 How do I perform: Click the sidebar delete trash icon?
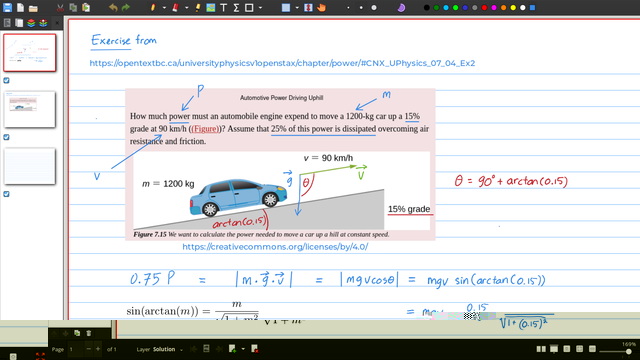tap(89, 333)
